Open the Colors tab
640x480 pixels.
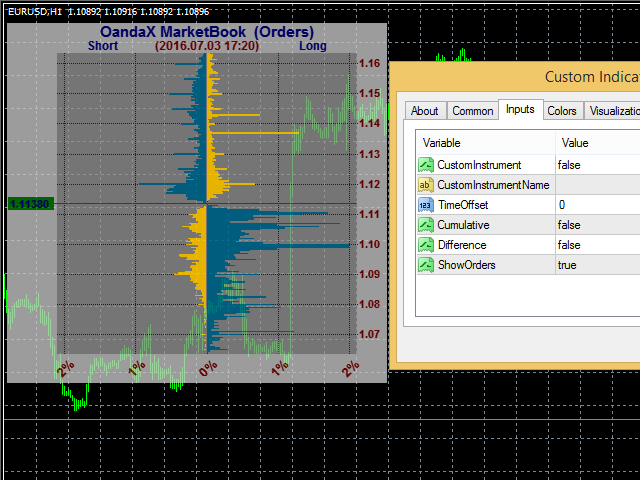(x=562, y=111)
